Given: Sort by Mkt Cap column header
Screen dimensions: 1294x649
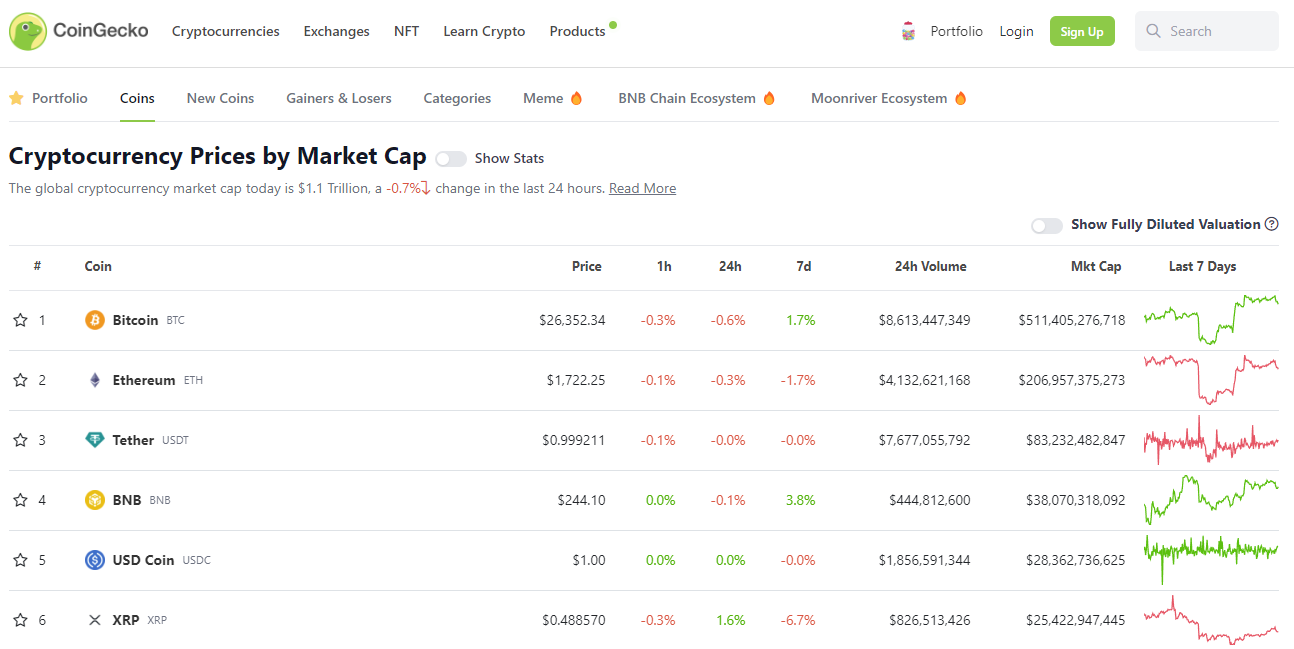Looking at the screenshot, I should click(x=1096, y=266).
